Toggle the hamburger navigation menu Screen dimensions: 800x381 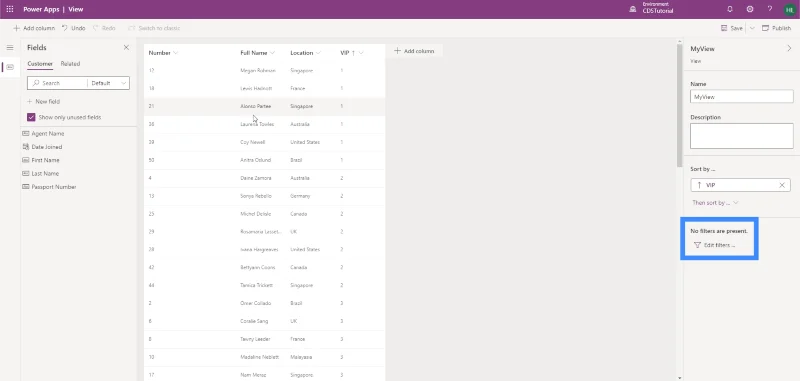(10, 47)
